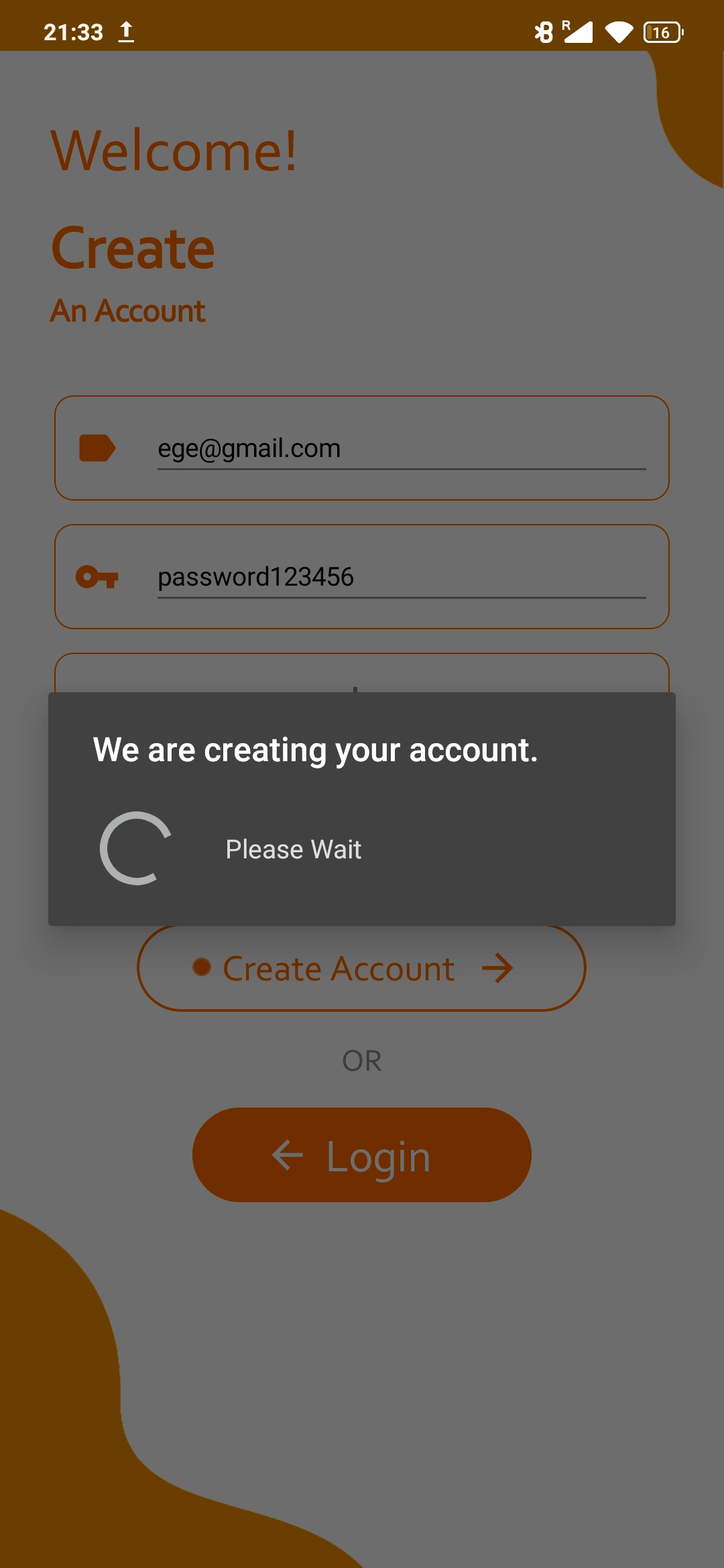724x1568 pixels.
Task: Tap the Wi-Fi status icon
Action: tap(619, 31)
